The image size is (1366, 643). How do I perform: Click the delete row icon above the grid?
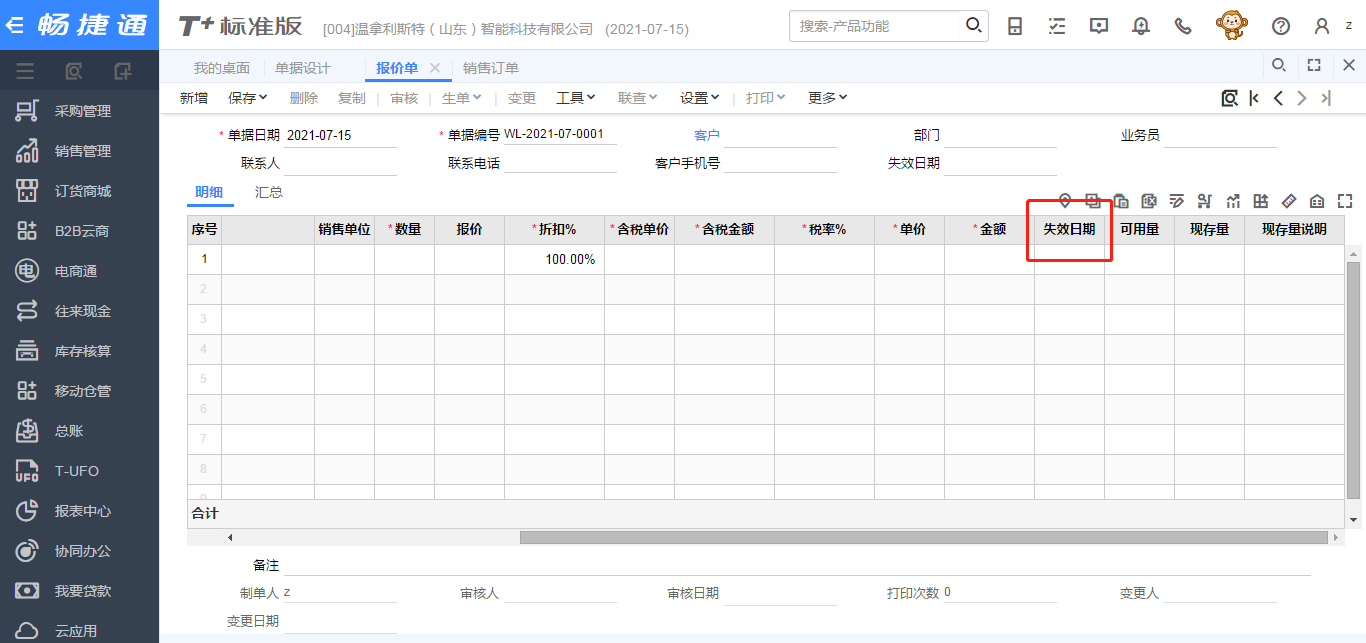click(x=1149, y=201)
